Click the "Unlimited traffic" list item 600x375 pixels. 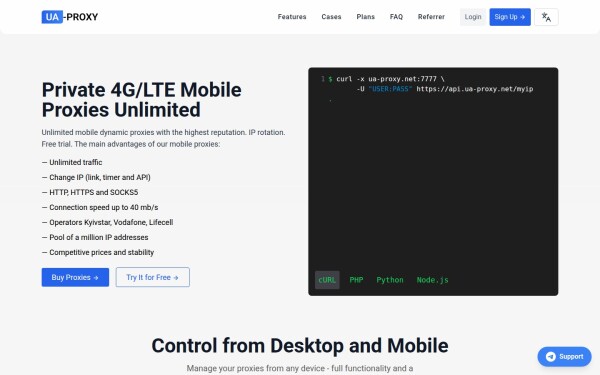click(x=72, y=162)
